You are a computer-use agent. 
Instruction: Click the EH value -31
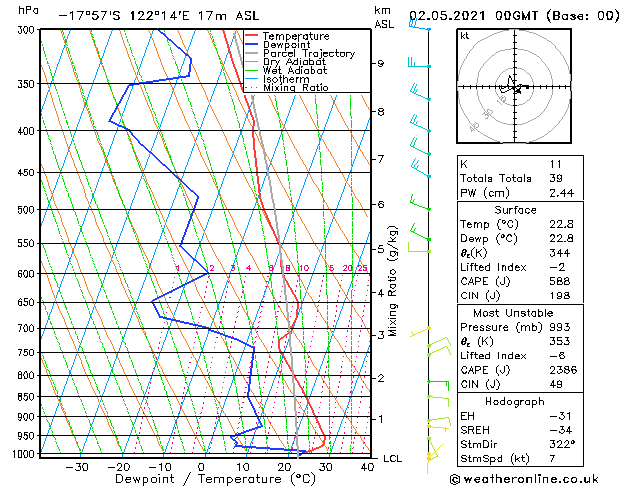pyautogui.click(x=560, y=416)
